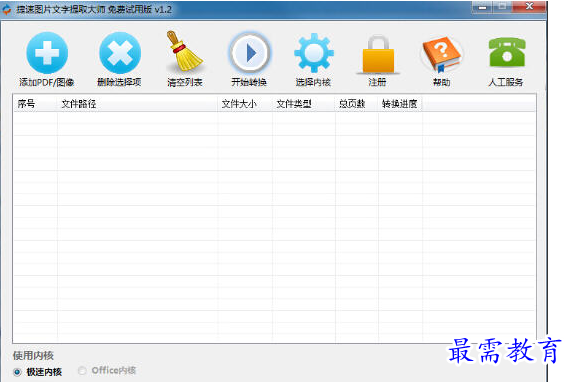Click the 总页数 column header
The height and width of the screenshot is (382, 570).
(357, 104)
